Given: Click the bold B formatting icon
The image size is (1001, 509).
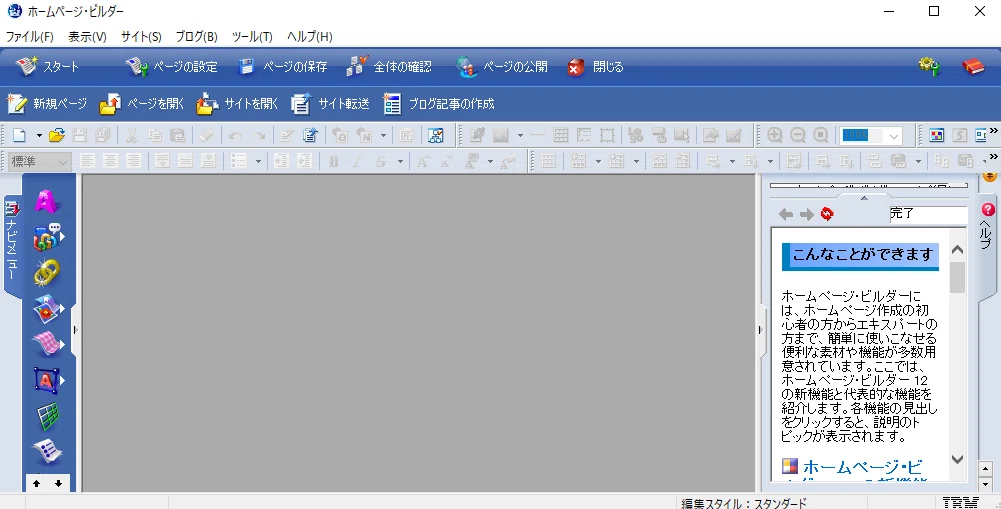Looking at the screenshot, I should [333, 162].
